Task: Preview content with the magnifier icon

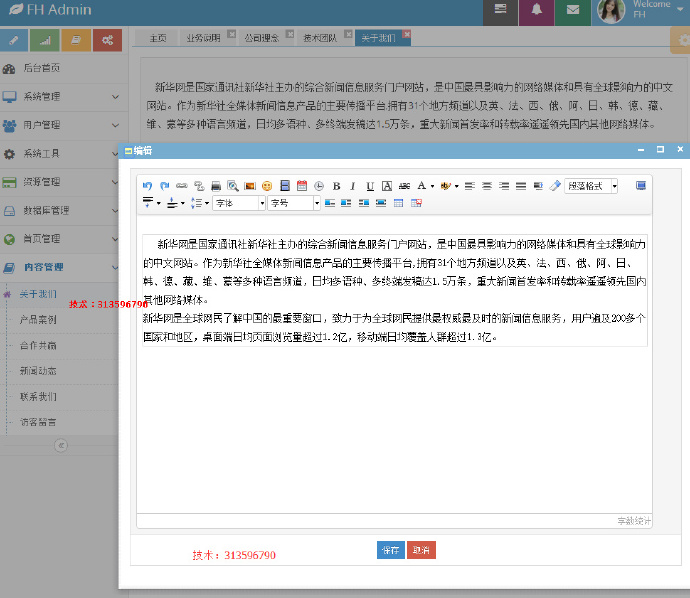Action: click(x=233, y=186)
